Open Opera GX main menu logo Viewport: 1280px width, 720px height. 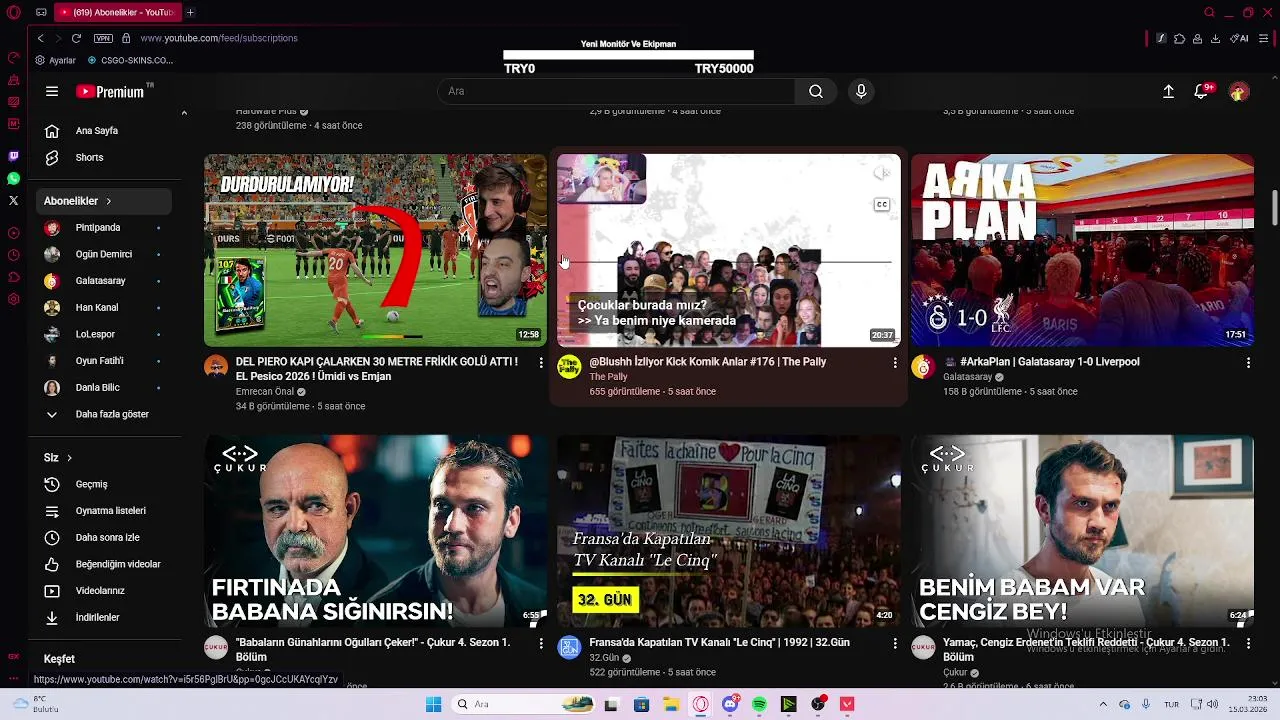pos(13,12)
